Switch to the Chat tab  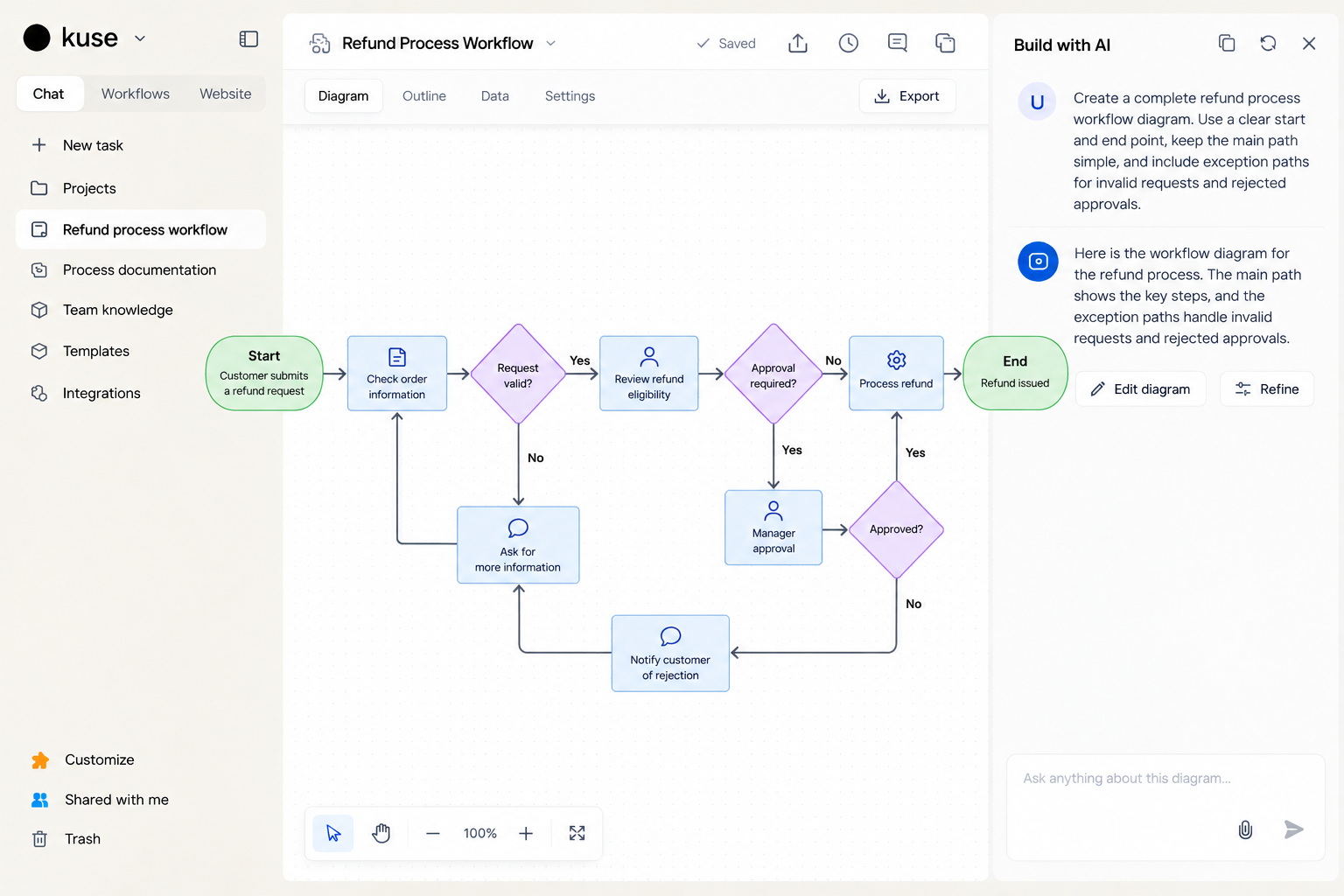(x=49, y=94)
